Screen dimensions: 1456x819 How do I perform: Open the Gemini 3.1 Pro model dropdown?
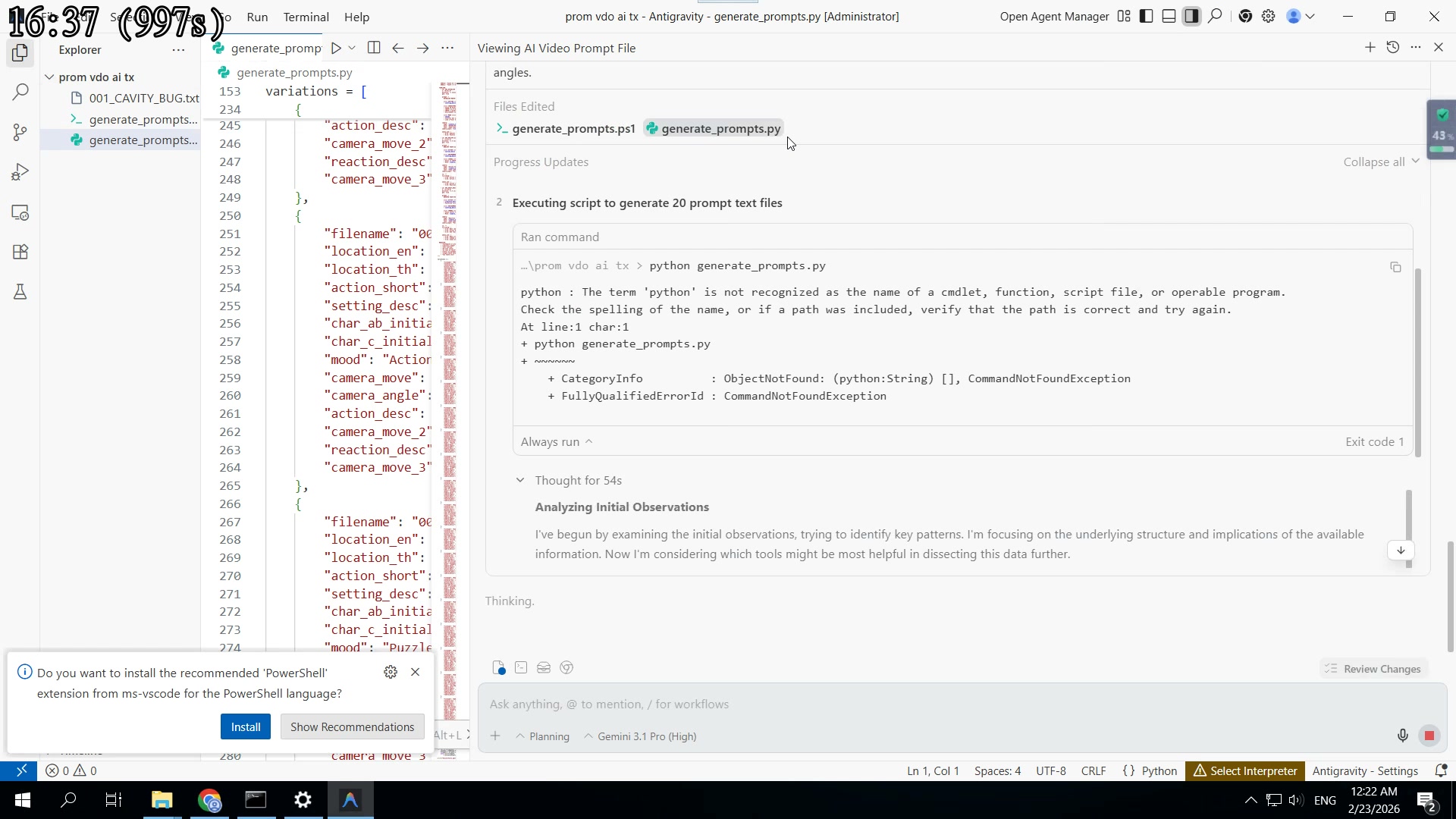(x=639, y=736)
